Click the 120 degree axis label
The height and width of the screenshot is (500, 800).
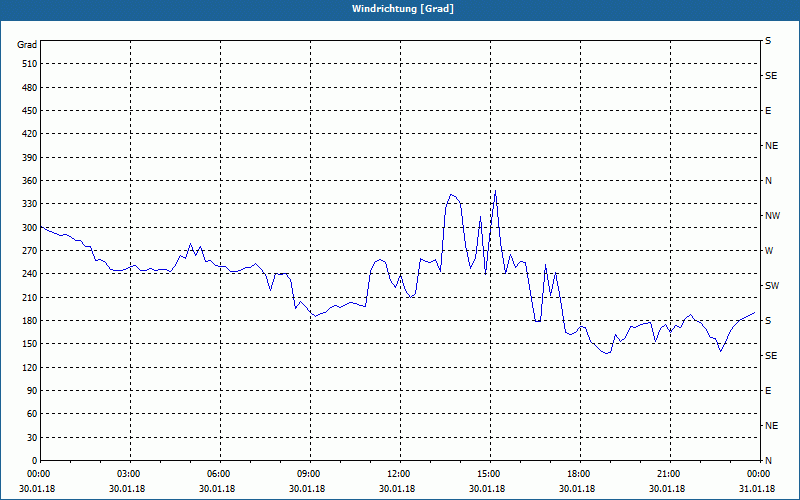pyautogui.click(x=29, y=367)
